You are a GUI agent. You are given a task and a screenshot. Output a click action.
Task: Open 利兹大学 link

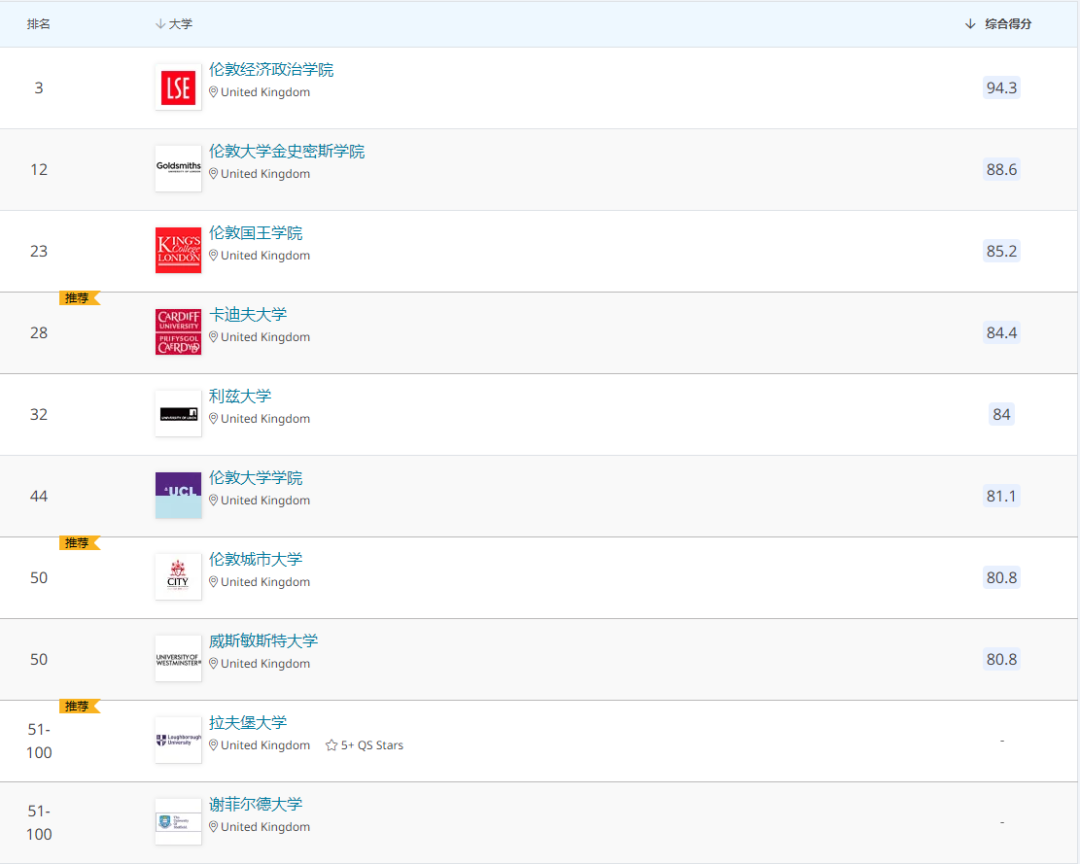coord(240,396)
